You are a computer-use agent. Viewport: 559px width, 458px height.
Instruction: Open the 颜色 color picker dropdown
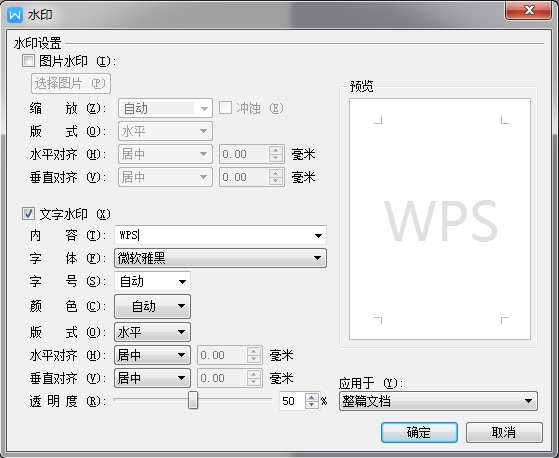click(x=152, y=306)
